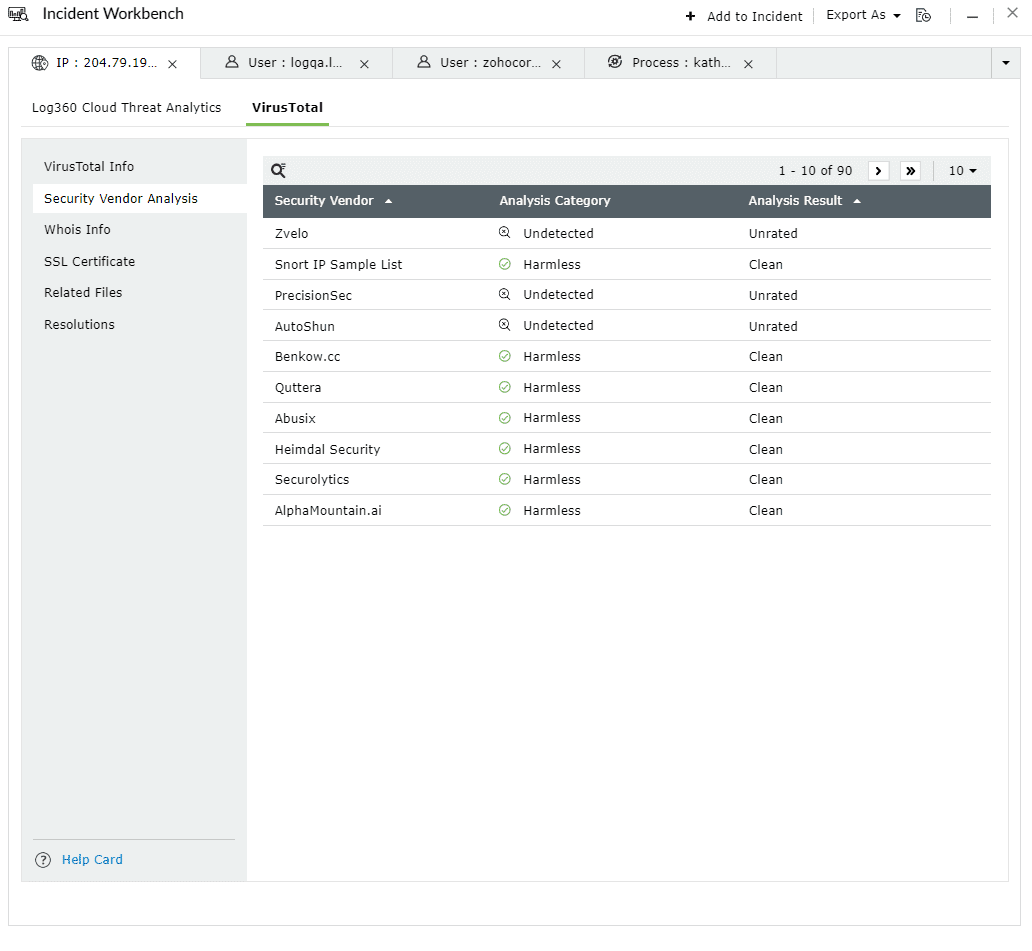The image size is (1032, 951).
Task: Close the Process kath tab
Action: pos(748,64)
